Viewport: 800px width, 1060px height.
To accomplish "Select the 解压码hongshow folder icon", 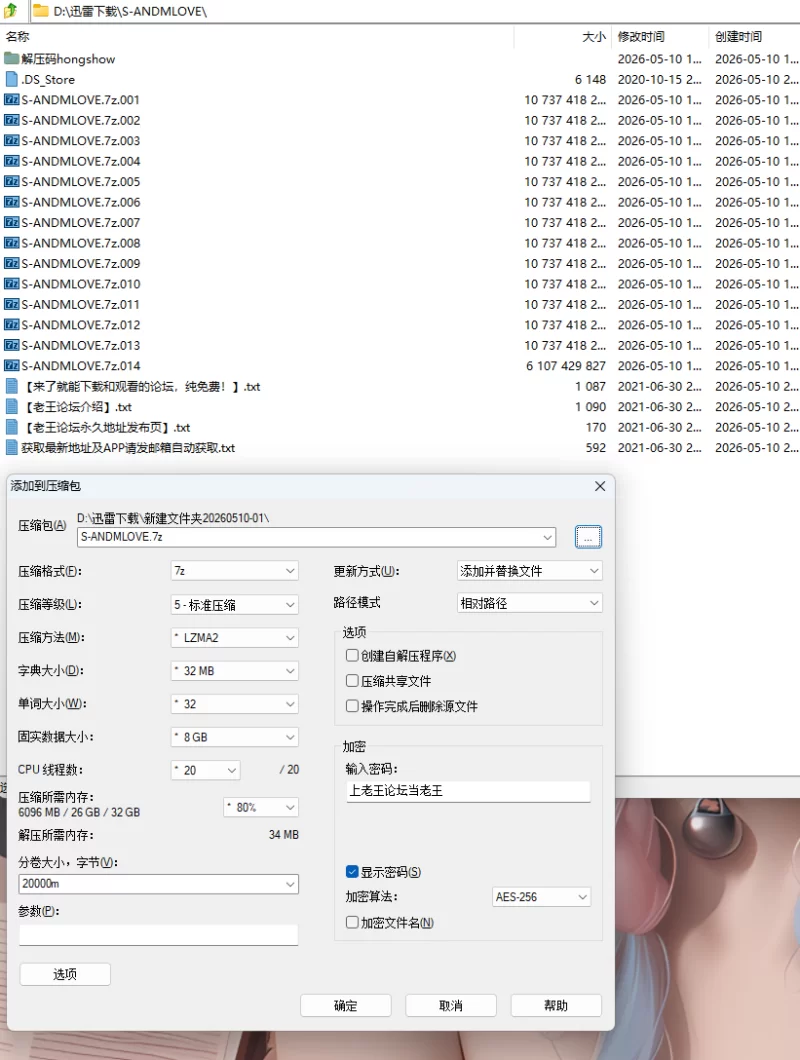I will click(11, 59).
